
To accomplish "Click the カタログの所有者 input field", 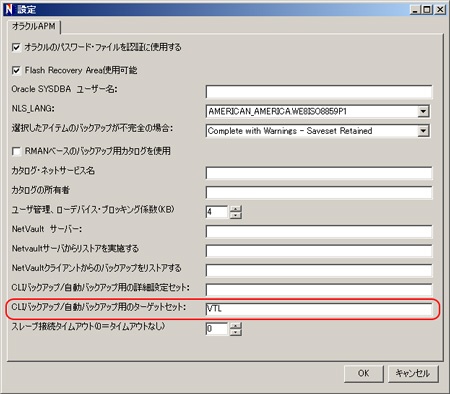I will coord(319,192).
